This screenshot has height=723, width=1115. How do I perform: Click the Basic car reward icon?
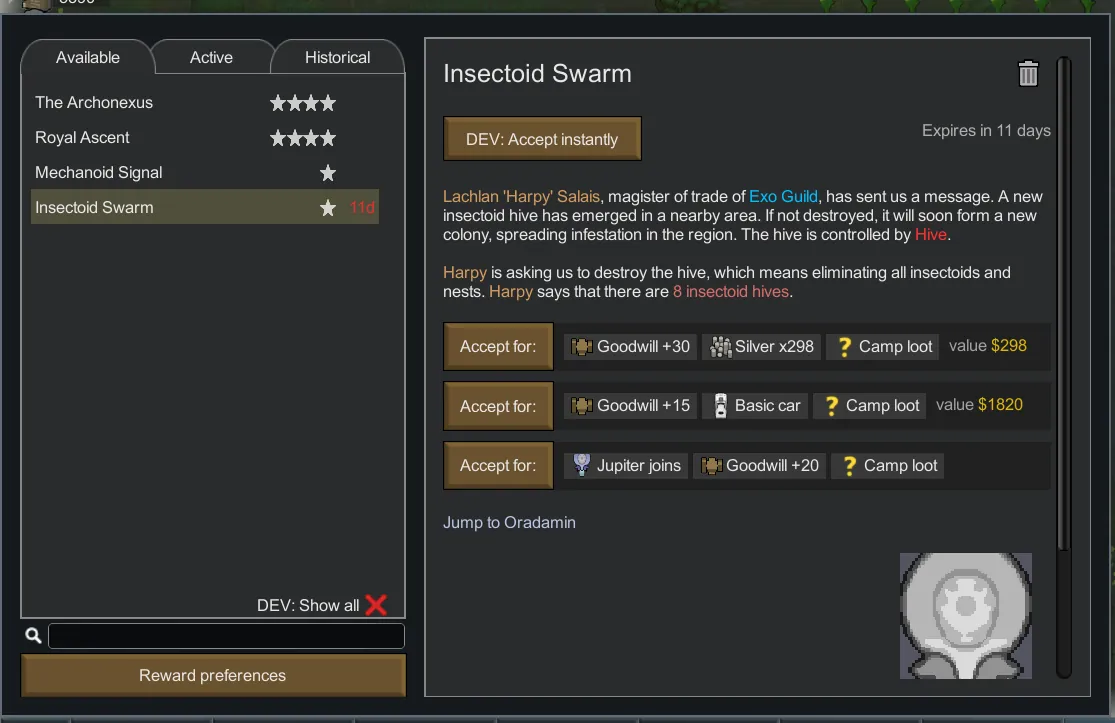coord(720,406)
